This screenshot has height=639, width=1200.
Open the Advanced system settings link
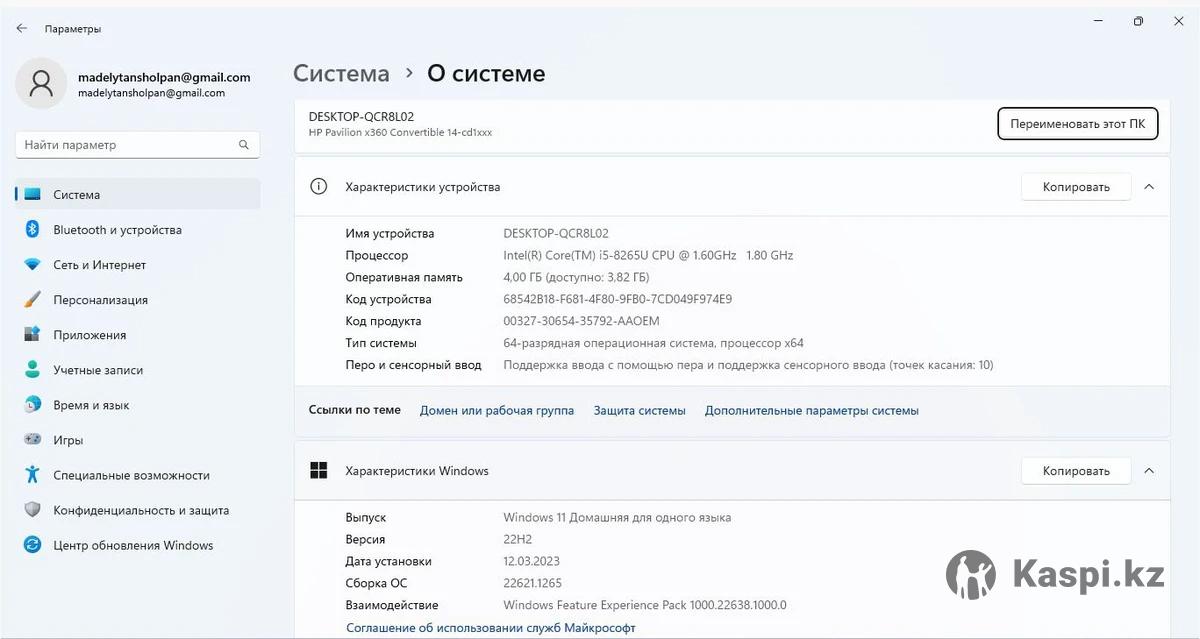pos(811,411)
